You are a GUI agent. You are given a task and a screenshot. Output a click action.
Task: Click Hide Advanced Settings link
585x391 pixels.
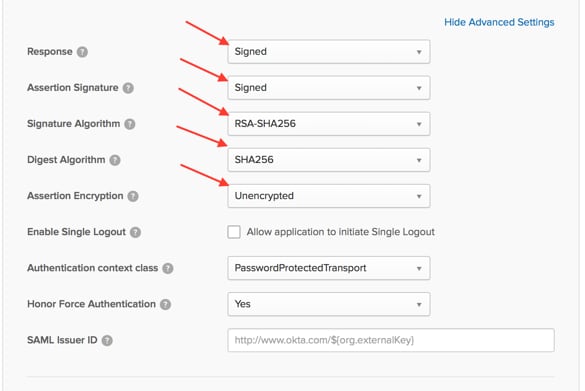tap(499, 22)
